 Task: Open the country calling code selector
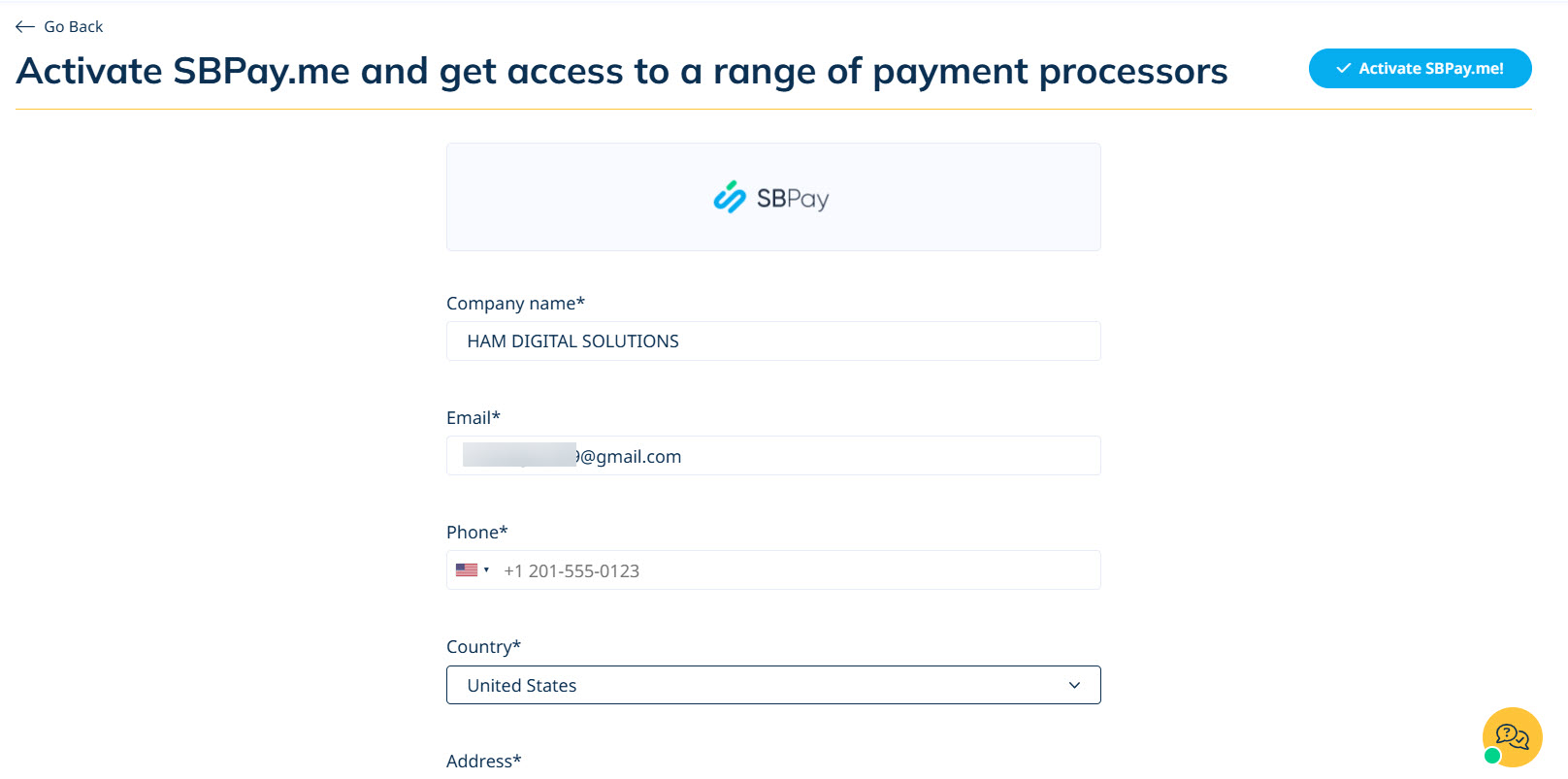point(474,569)
